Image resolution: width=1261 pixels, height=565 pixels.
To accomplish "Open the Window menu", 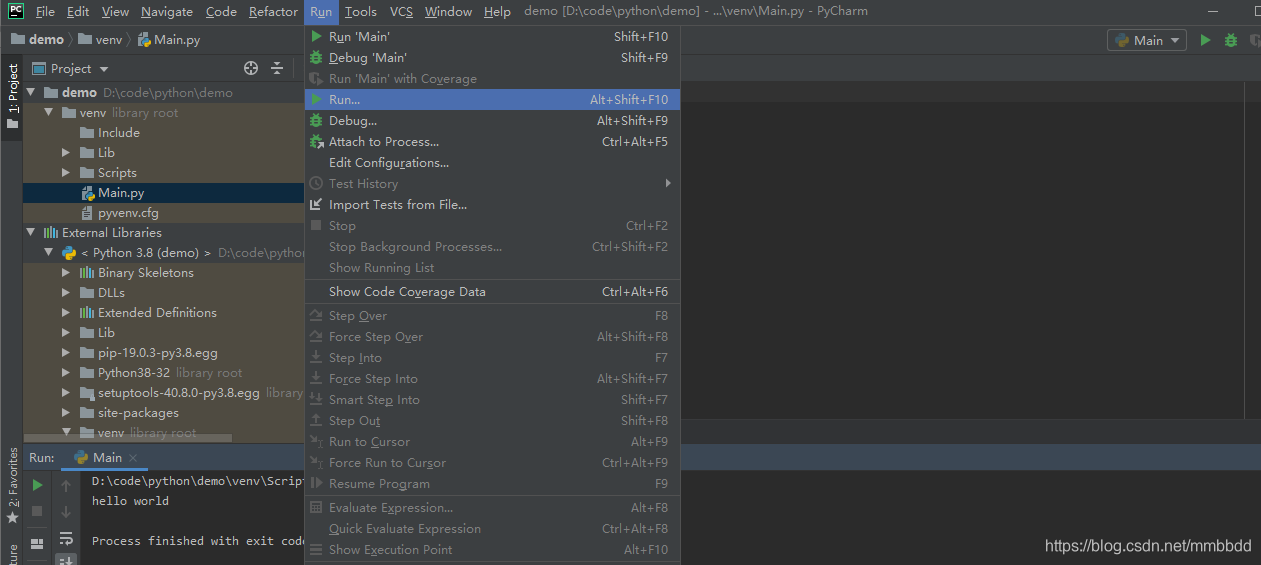I will (x=448, y=12).
